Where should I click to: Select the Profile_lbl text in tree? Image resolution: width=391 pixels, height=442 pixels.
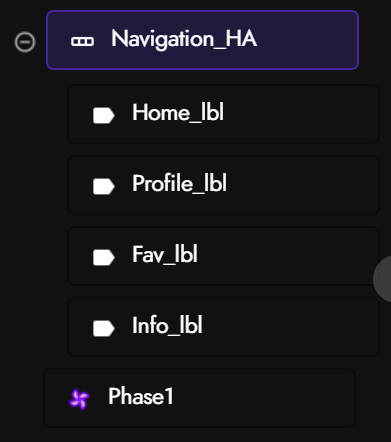click(180, 183)
